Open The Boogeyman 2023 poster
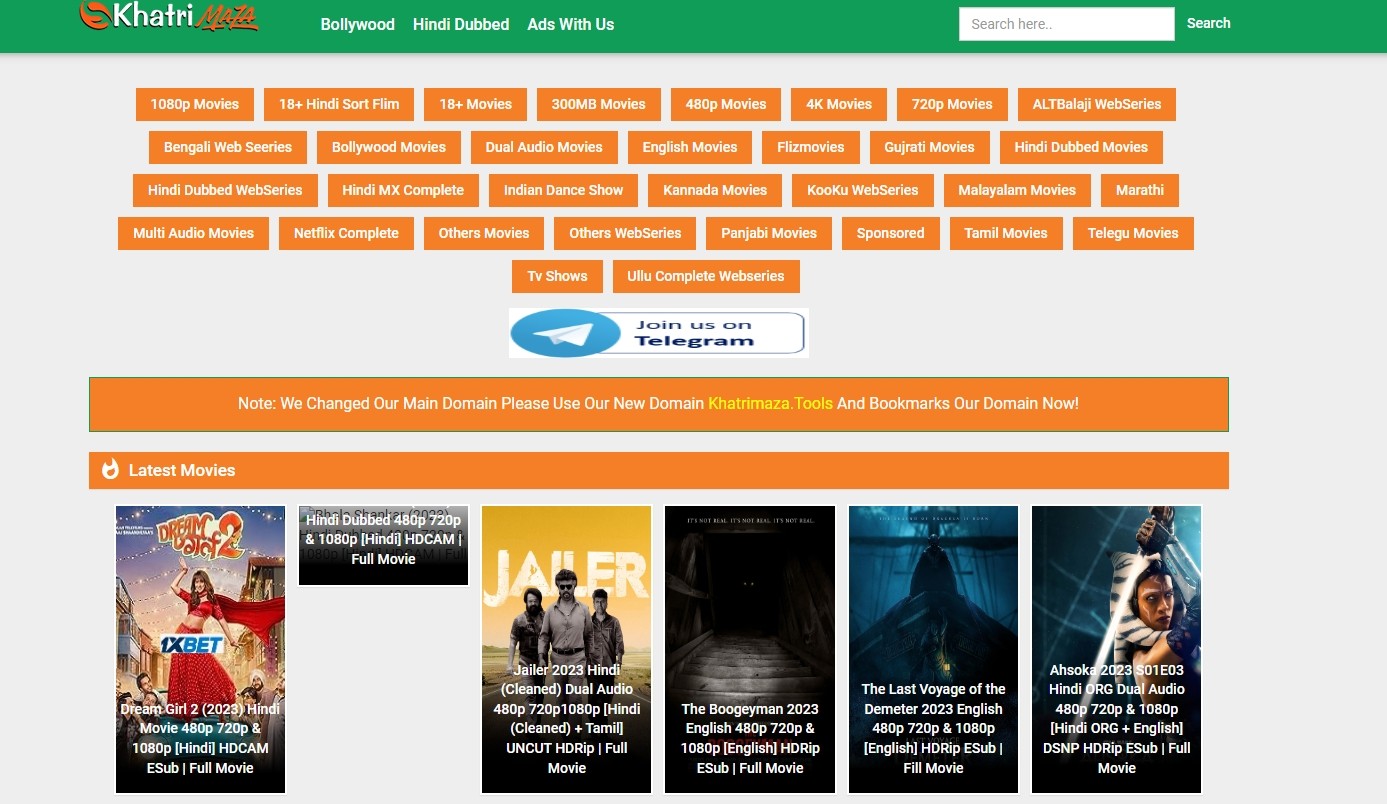1387x804 pixels. [x=750, y=650]
